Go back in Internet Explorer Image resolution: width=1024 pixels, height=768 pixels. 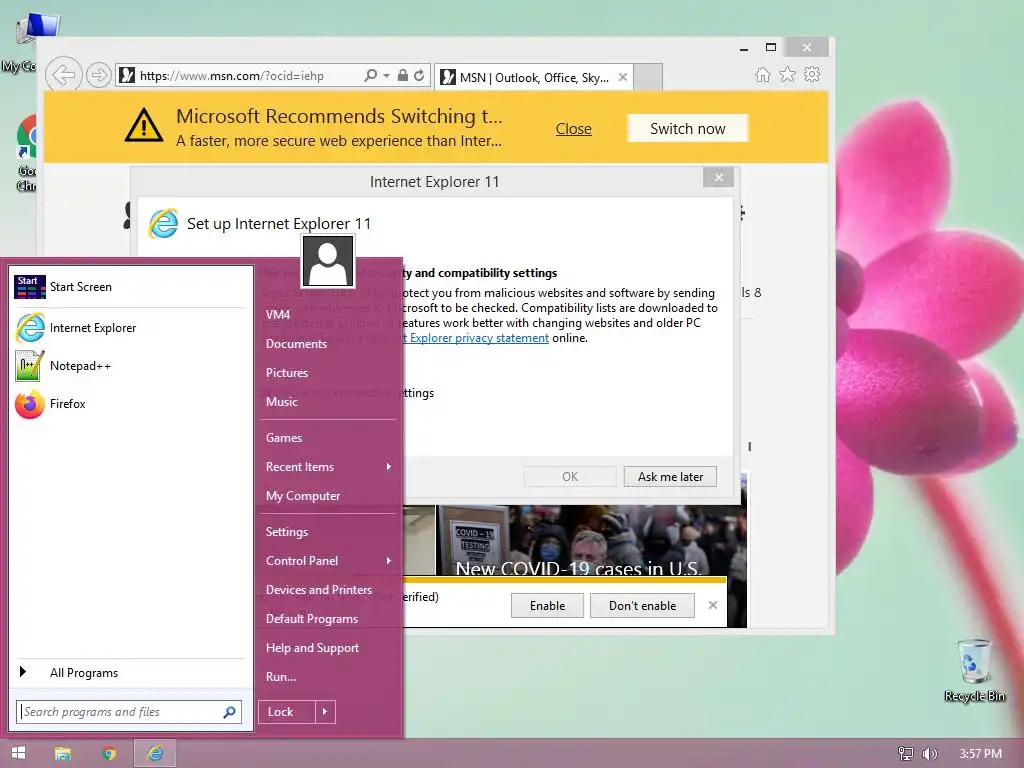(x=63, y=75)
